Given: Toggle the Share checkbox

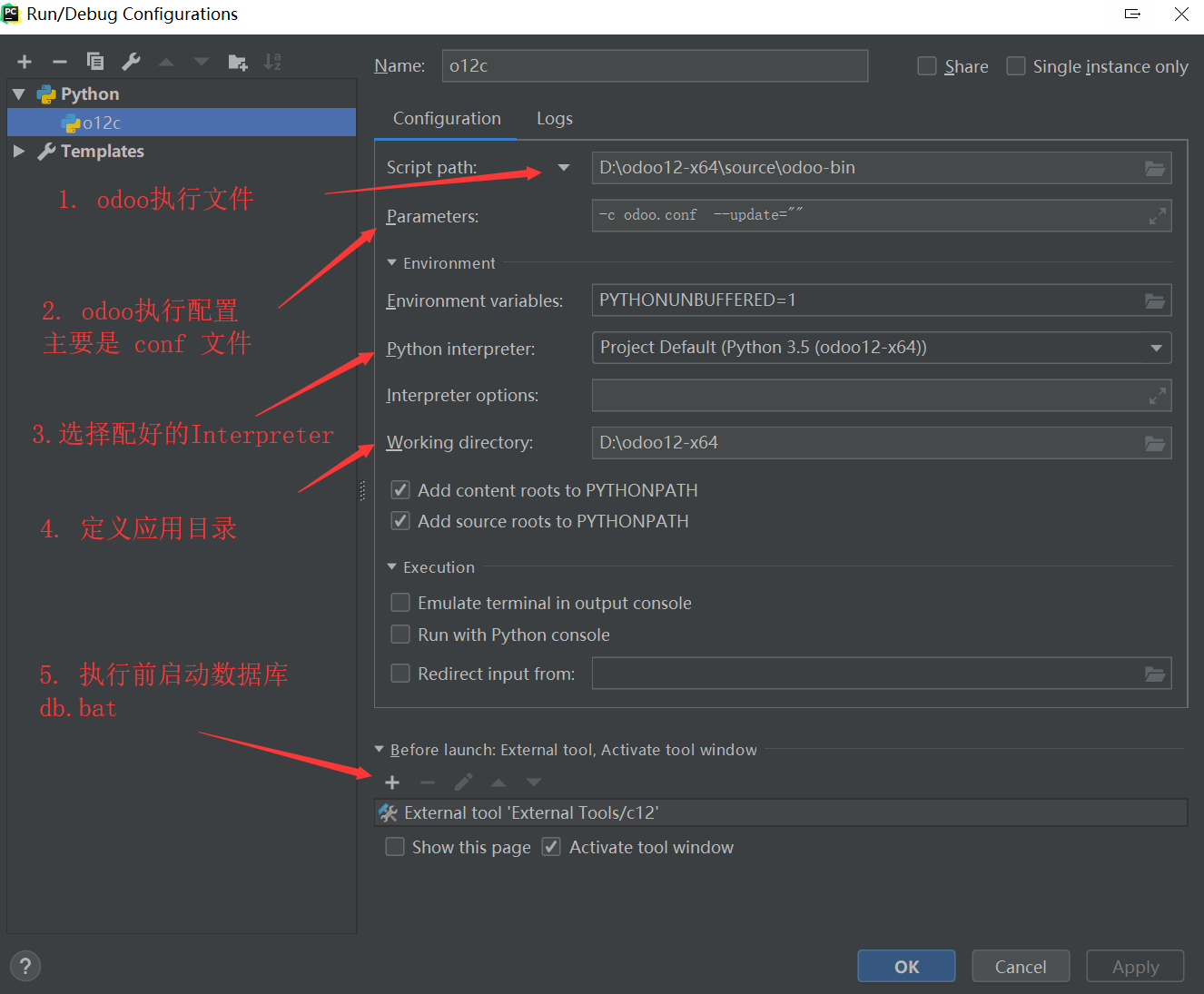Looking at the screenshot, I should [927, 66].
